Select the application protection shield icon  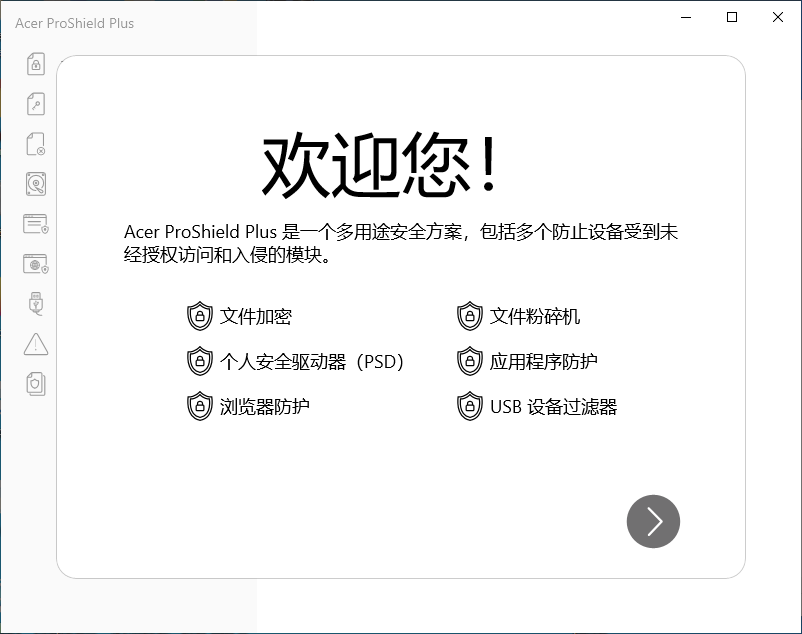(35, 223)
